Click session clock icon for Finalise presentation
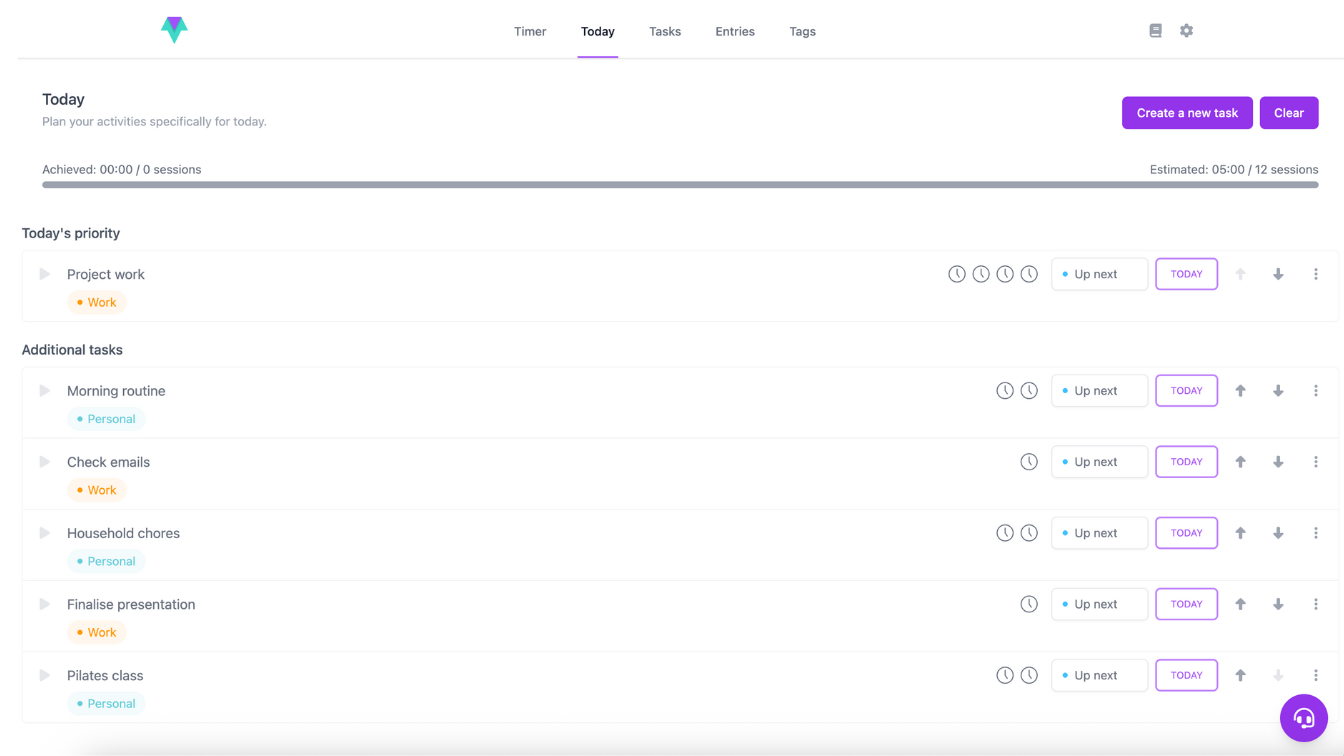 pyautogui.click(x=1028, y=604)
